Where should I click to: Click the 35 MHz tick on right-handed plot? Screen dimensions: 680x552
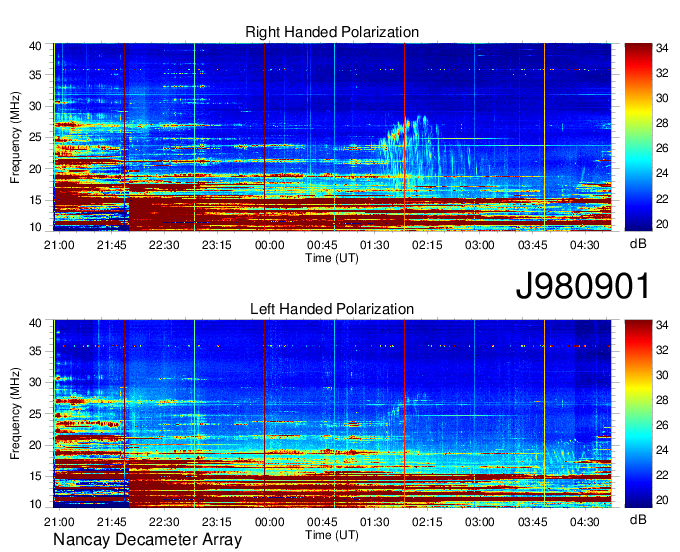pyautogui.click(x=35, y=75)
